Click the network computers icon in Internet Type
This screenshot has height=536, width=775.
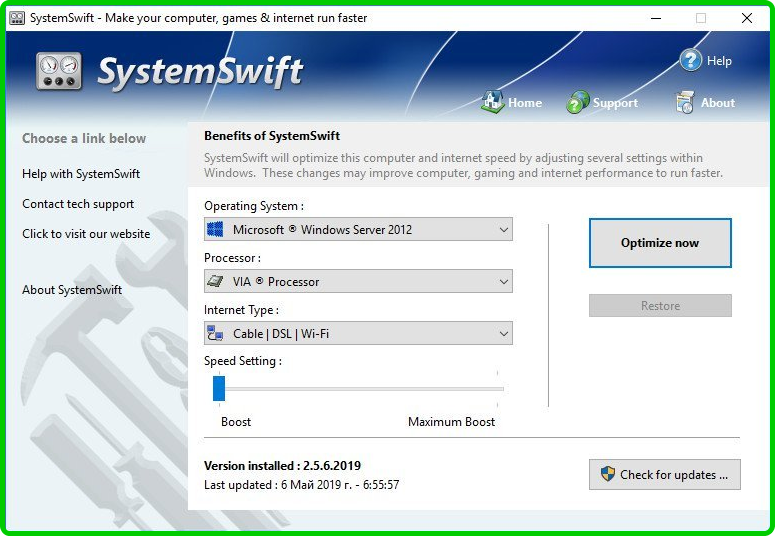click(215, 333)
